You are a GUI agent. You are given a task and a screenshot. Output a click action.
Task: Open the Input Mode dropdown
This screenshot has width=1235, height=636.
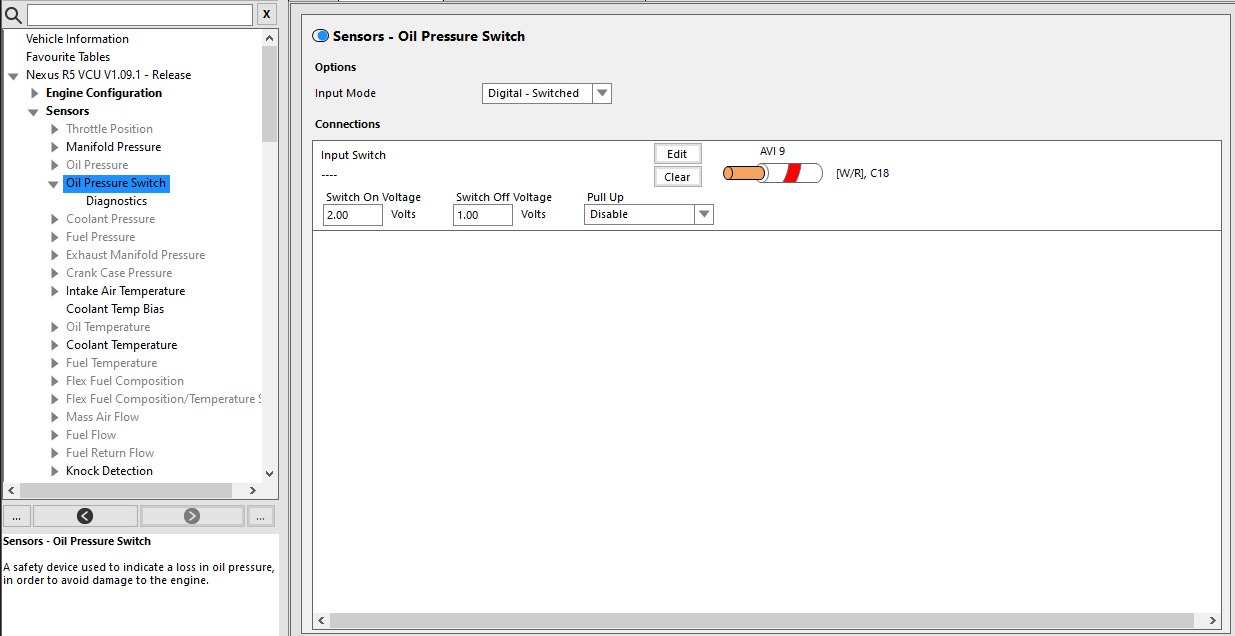click(601, 93)
